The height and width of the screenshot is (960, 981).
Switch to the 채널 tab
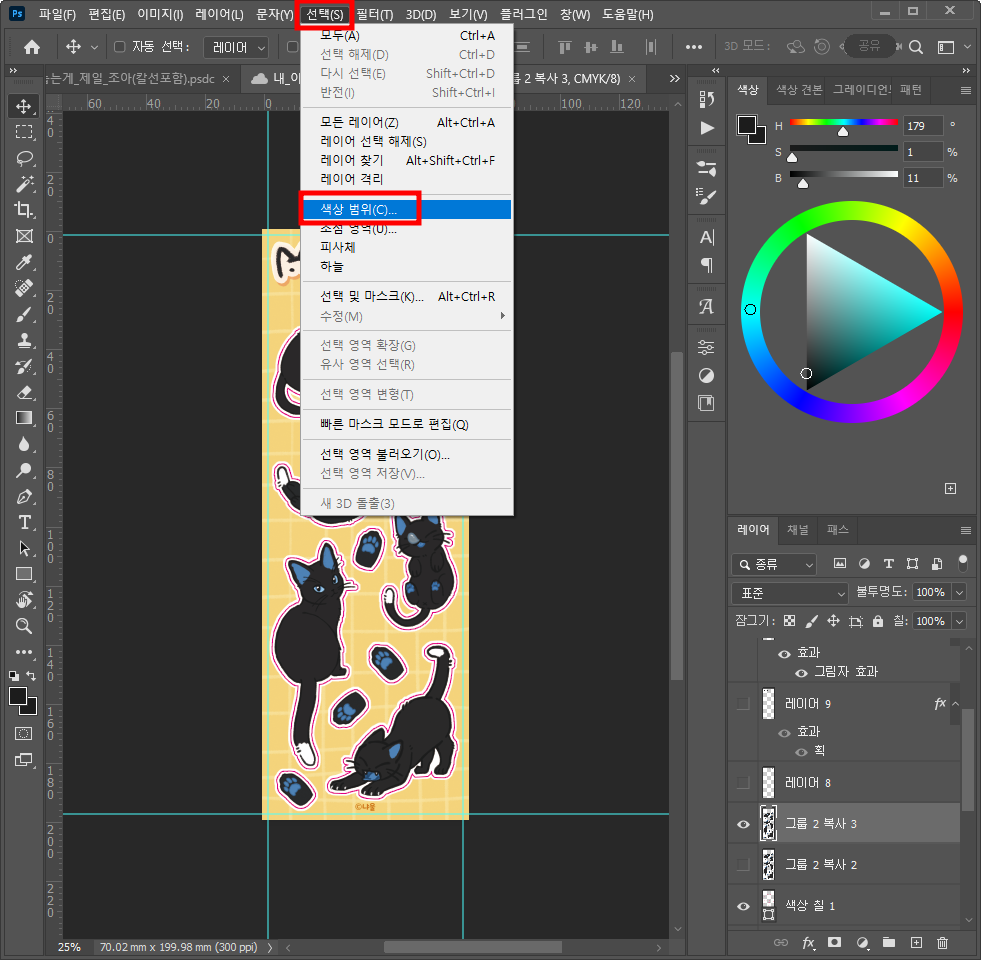coord(797,530)
